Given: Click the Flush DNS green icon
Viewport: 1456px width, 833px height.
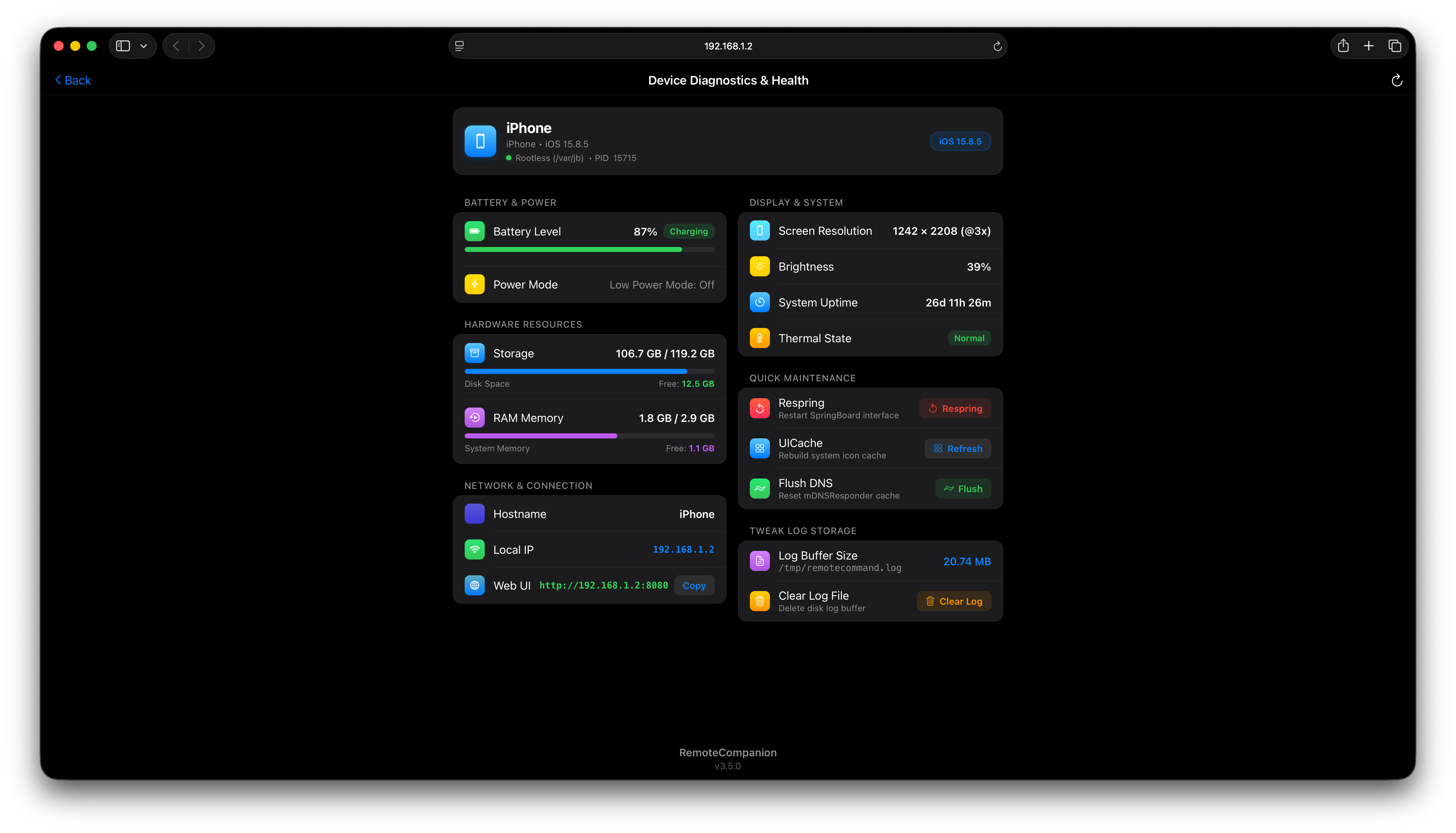Looking at the screenshot, I should 759,489.
